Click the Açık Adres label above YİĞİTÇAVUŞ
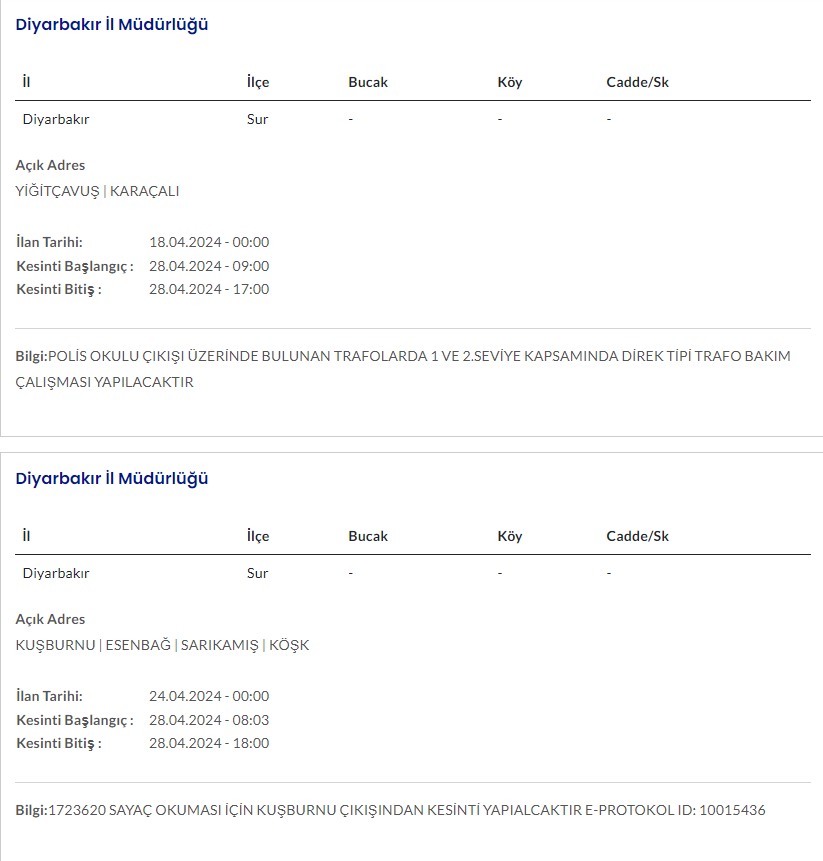The height and width of the screenshot is (861, 823). pyautogui.click(x=50, y=165)
